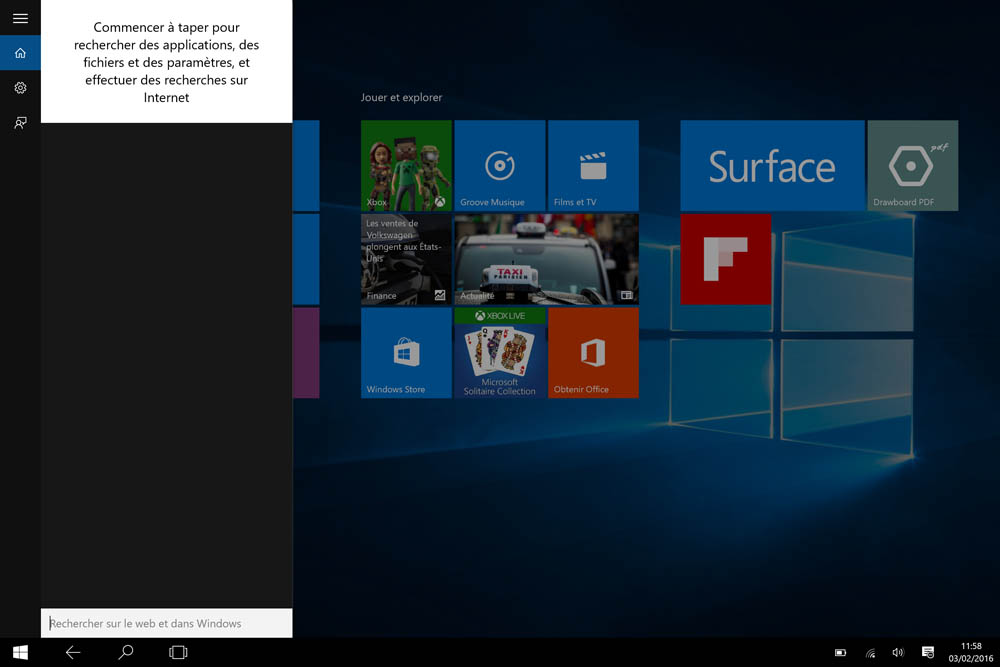Check the battery icon in system tray
This screenshot has height=667, width=1000.
pos(841,652)
